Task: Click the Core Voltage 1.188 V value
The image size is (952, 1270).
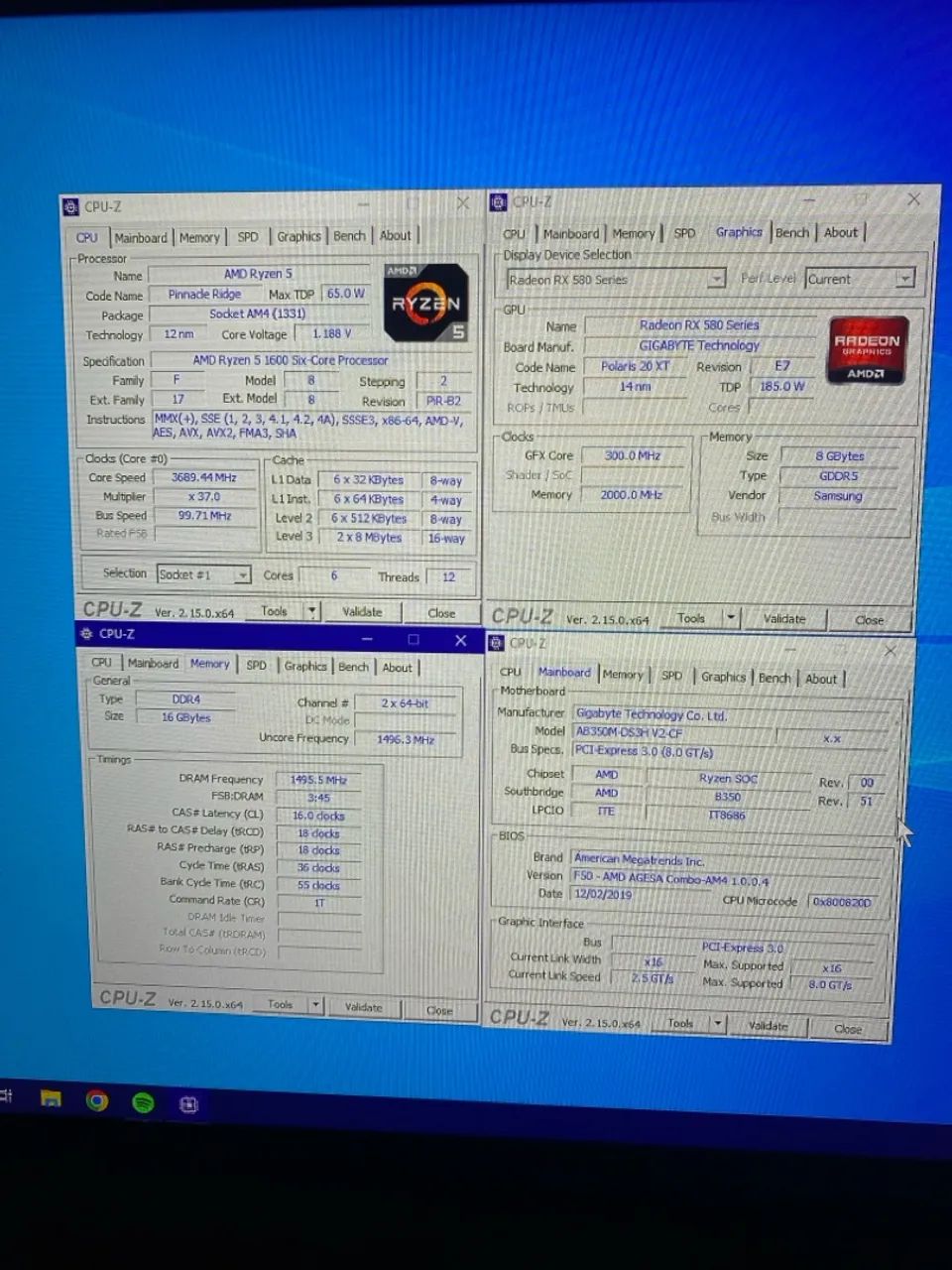Action: 332,334
